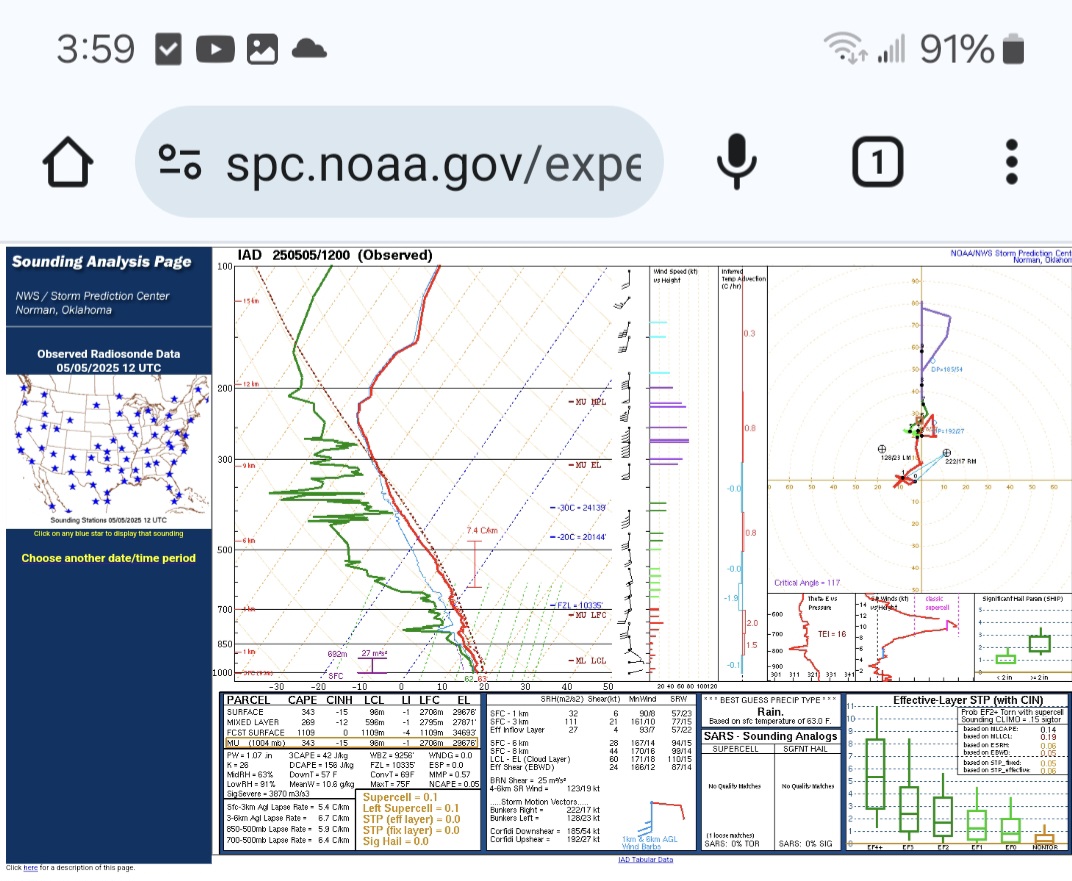Screen dimensions: 1072x881
Task: Click 'SARS - Sounding Analogs' heading
Action: pos(770,736)
